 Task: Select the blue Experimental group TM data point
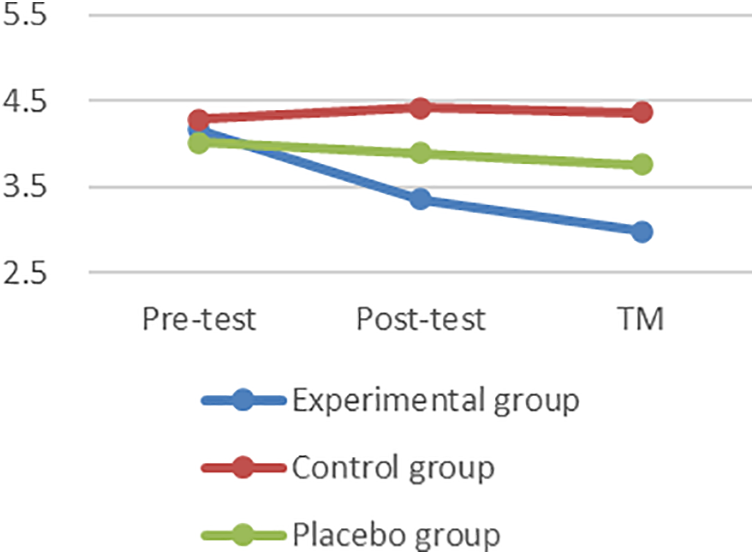tap(641, 232)
